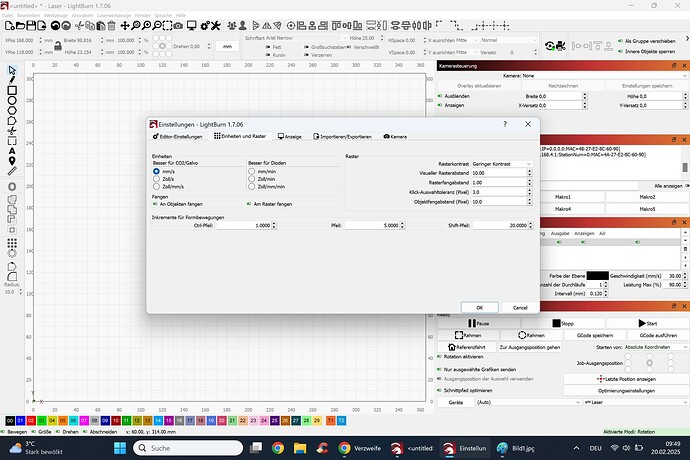This screenshot has height=460, width=690.
Task: Select the Rectangle tool
Action: (12, 90)
